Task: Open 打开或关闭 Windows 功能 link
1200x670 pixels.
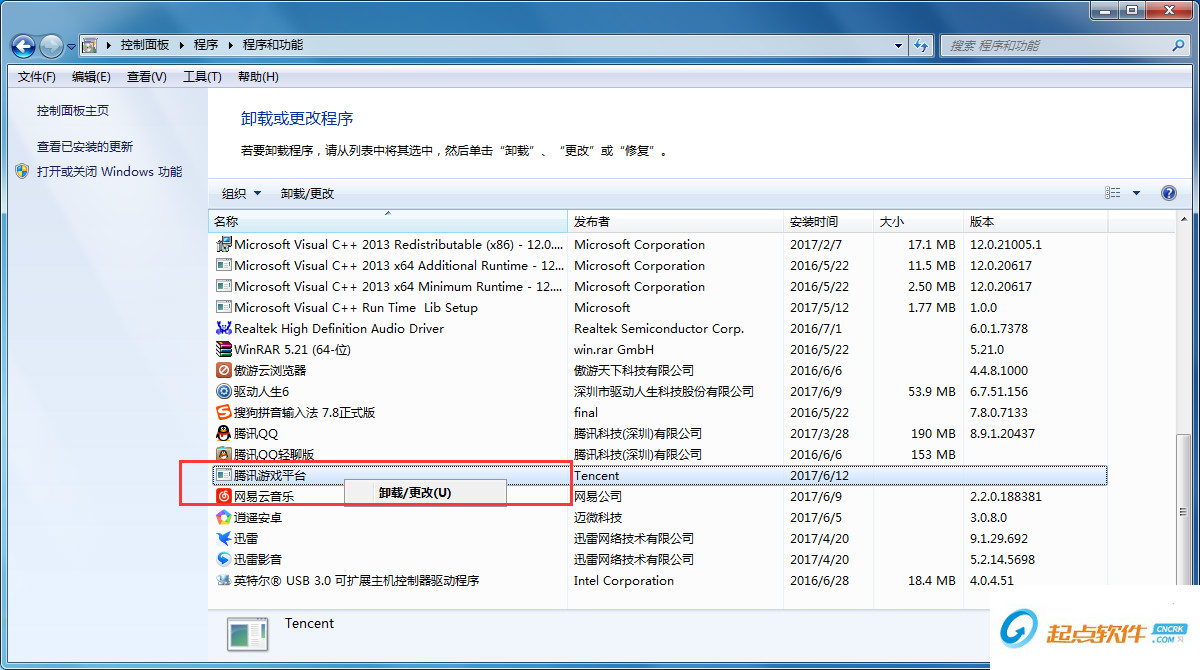Action: (x=110, y=172)
